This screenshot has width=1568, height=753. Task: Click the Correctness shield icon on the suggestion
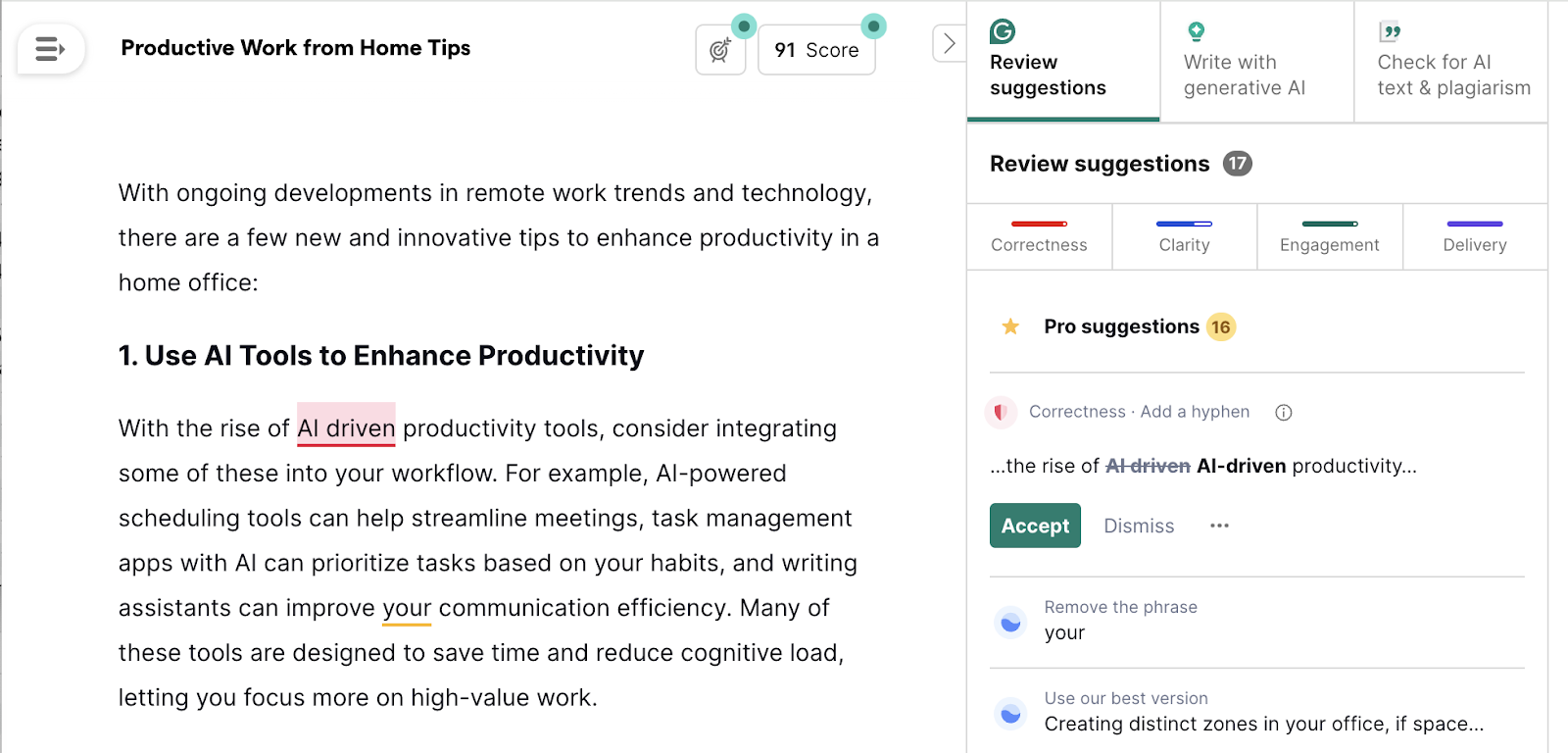[1001, 412]
